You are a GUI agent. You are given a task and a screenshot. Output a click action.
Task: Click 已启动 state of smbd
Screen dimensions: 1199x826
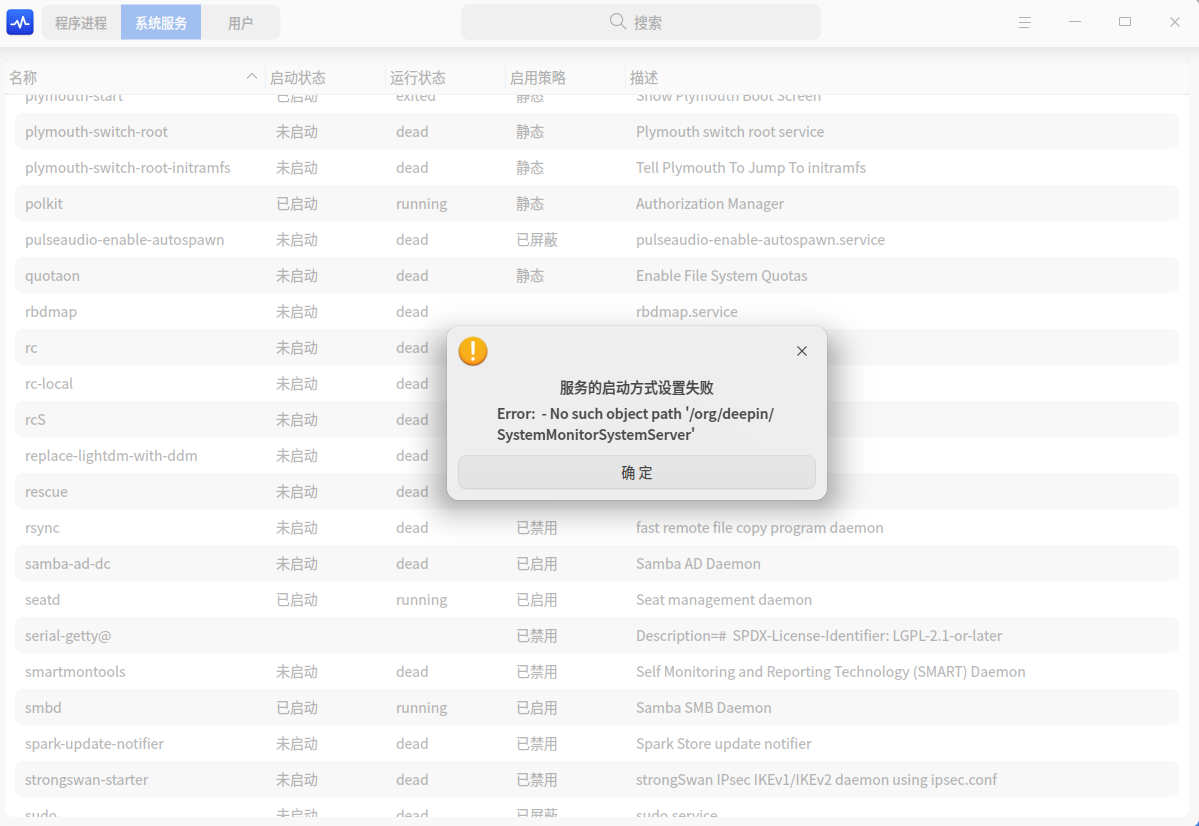click(297, 707)
